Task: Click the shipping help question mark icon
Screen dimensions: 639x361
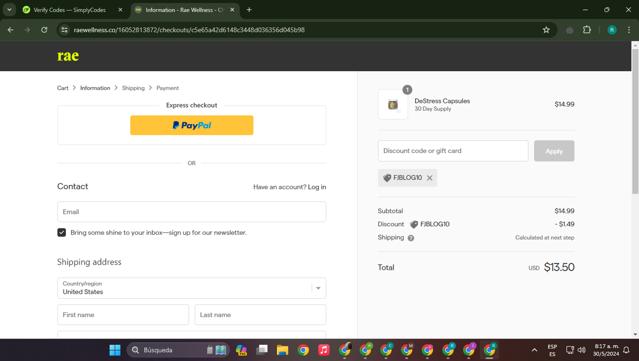Action: coord(411,238)
